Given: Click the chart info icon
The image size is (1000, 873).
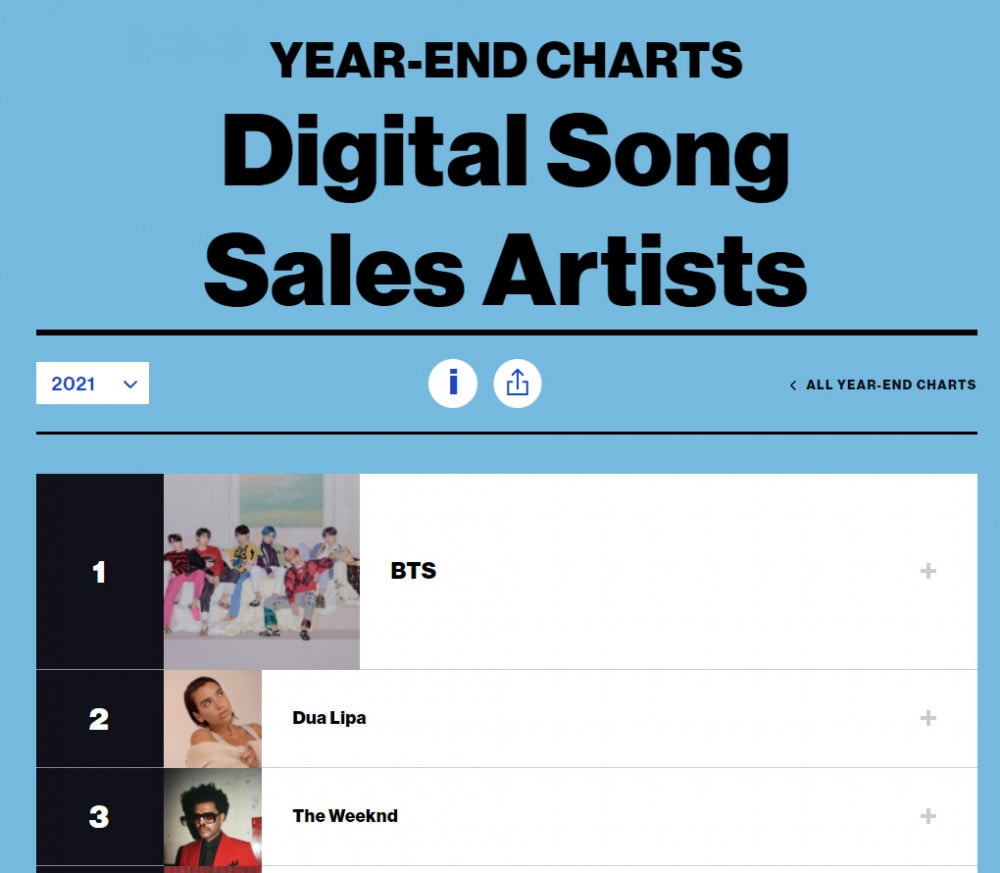Looking at the screenshot, I should (x=452, y=383).
